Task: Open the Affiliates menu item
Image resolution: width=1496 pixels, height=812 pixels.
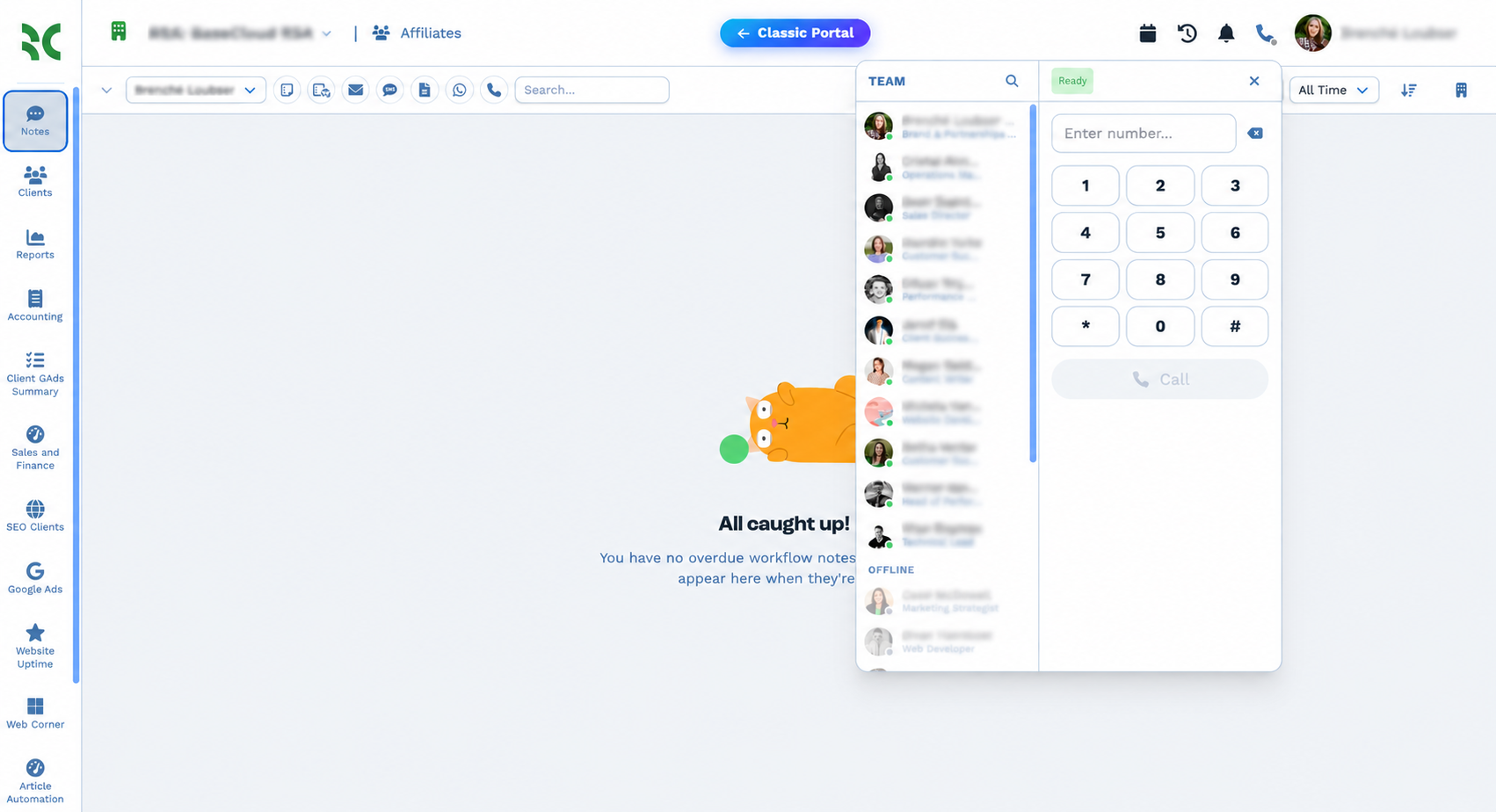Action: (x=417, y=33)
